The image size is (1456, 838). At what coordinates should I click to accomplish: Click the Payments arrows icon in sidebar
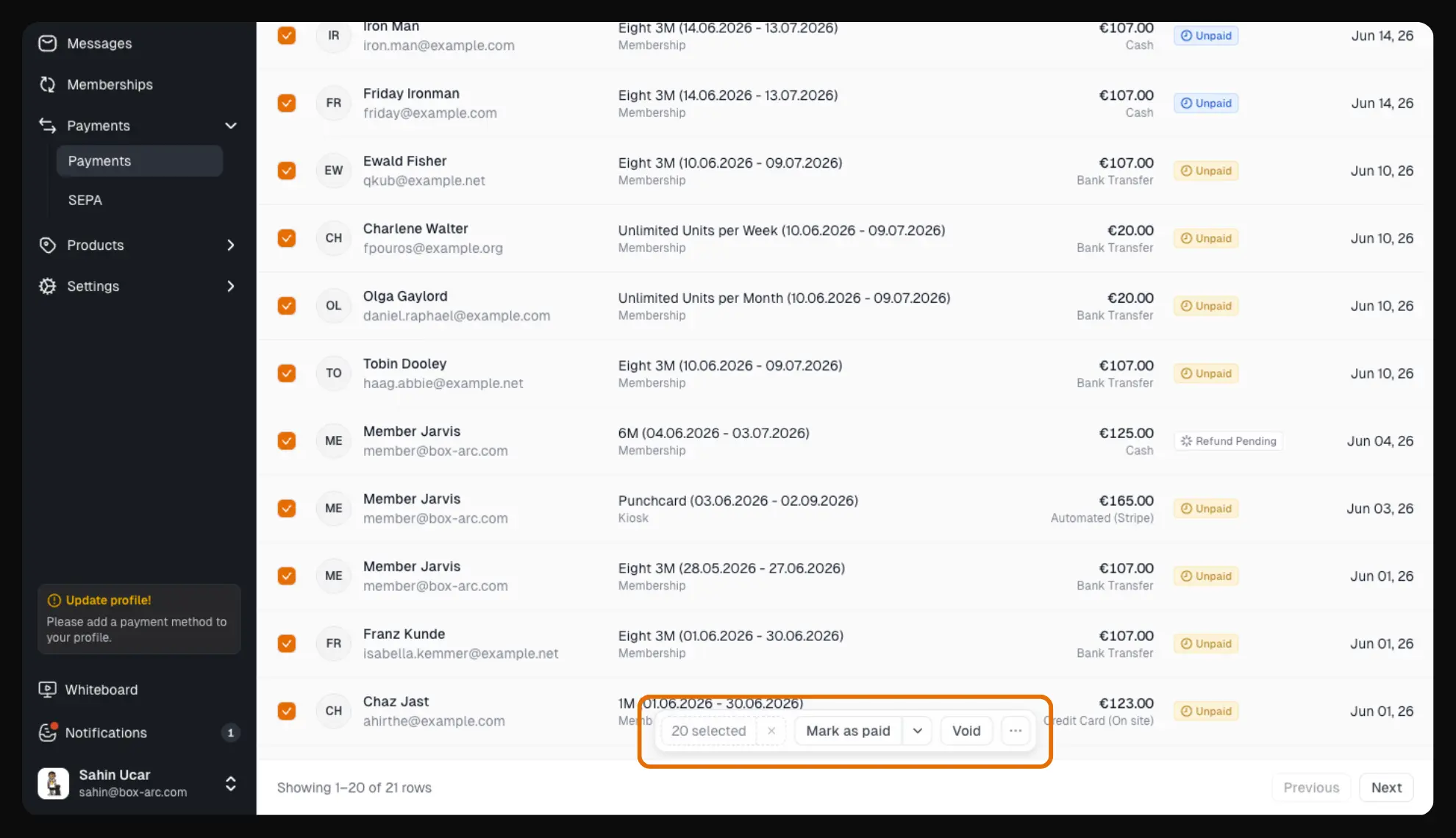(x=48, y=126)
